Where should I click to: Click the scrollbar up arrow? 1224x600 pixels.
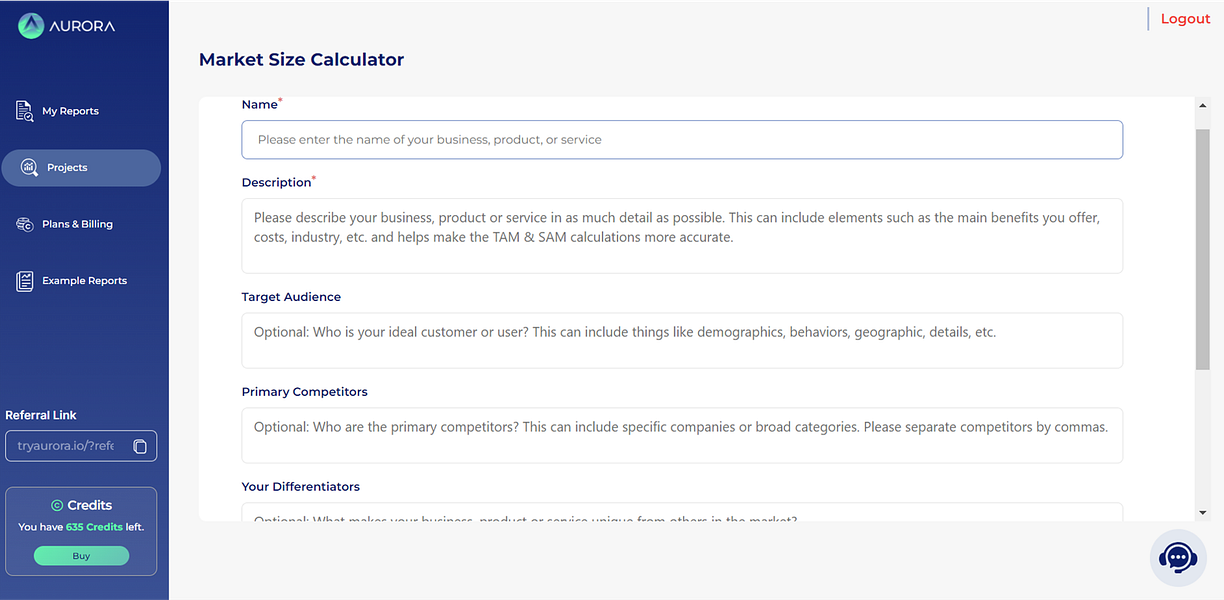(1202, 104)
